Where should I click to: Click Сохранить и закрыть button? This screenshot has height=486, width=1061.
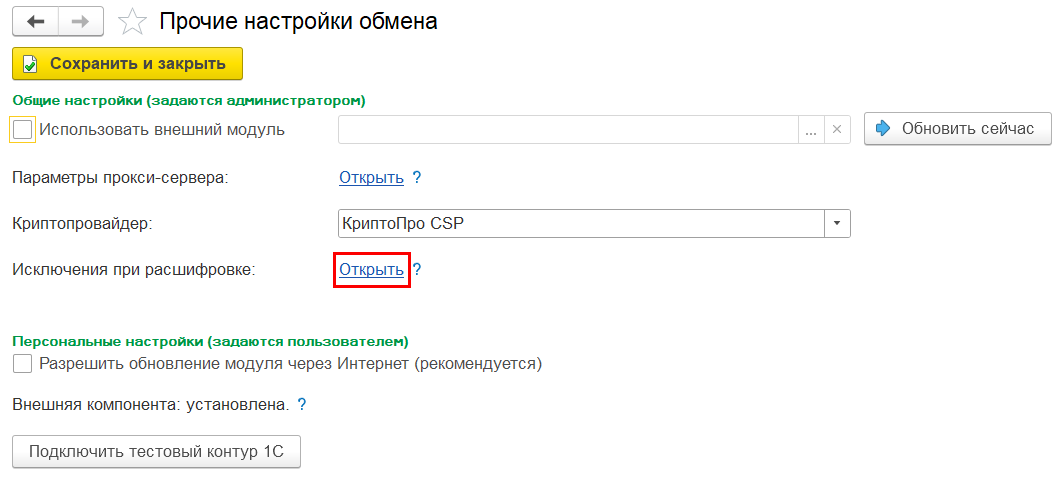(x=127, y=64)
